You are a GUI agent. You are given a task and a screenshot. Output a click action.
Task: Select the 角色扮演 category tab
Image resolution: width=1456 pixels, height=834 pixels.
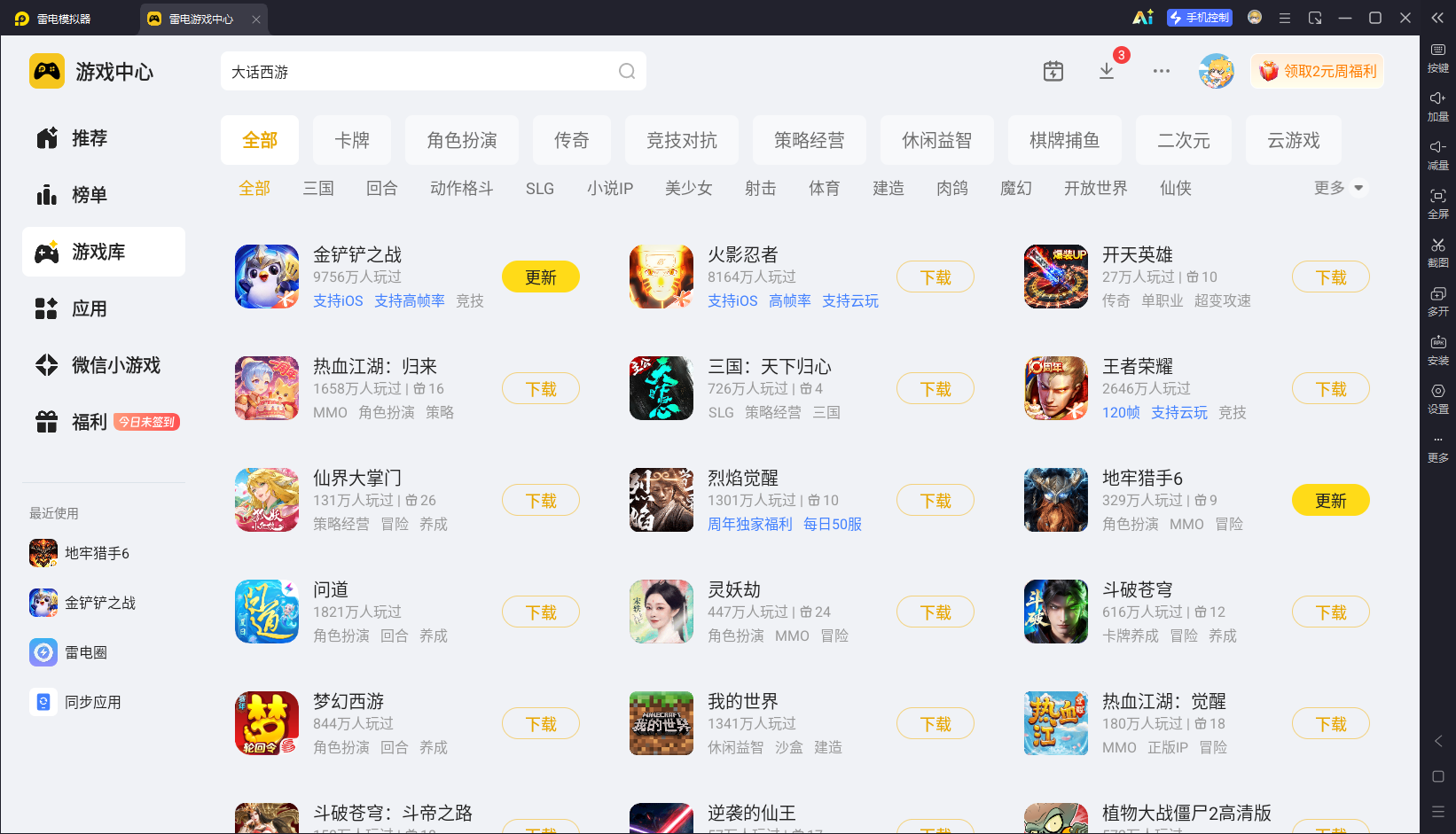click(x=462, y=140)
